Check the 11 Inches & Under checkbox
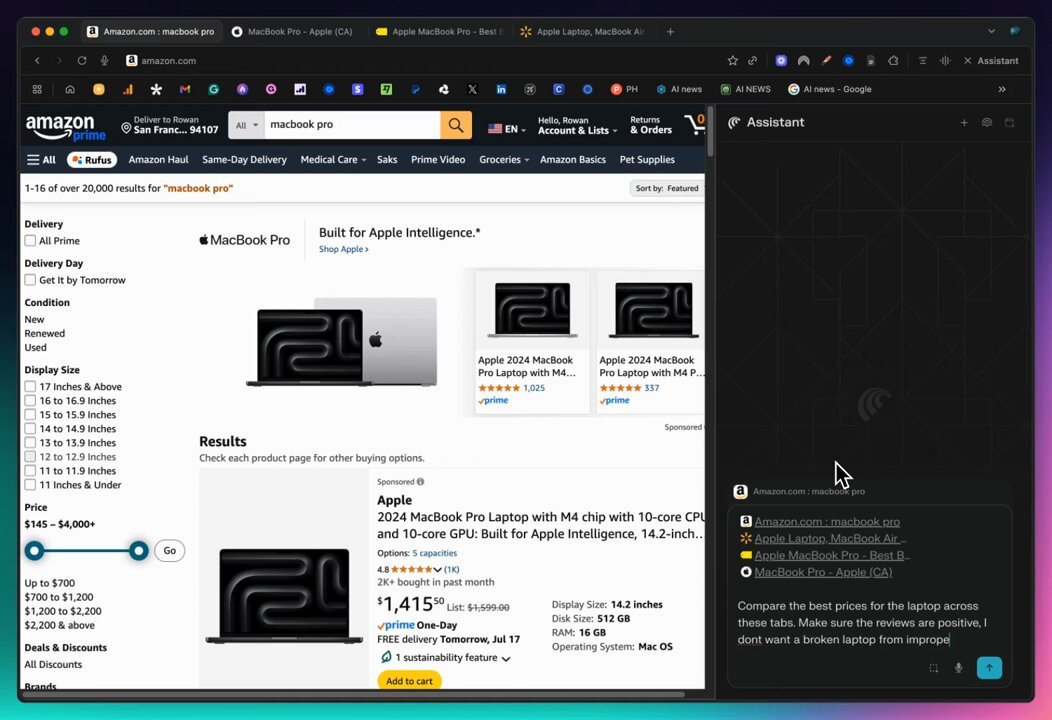 30,485
